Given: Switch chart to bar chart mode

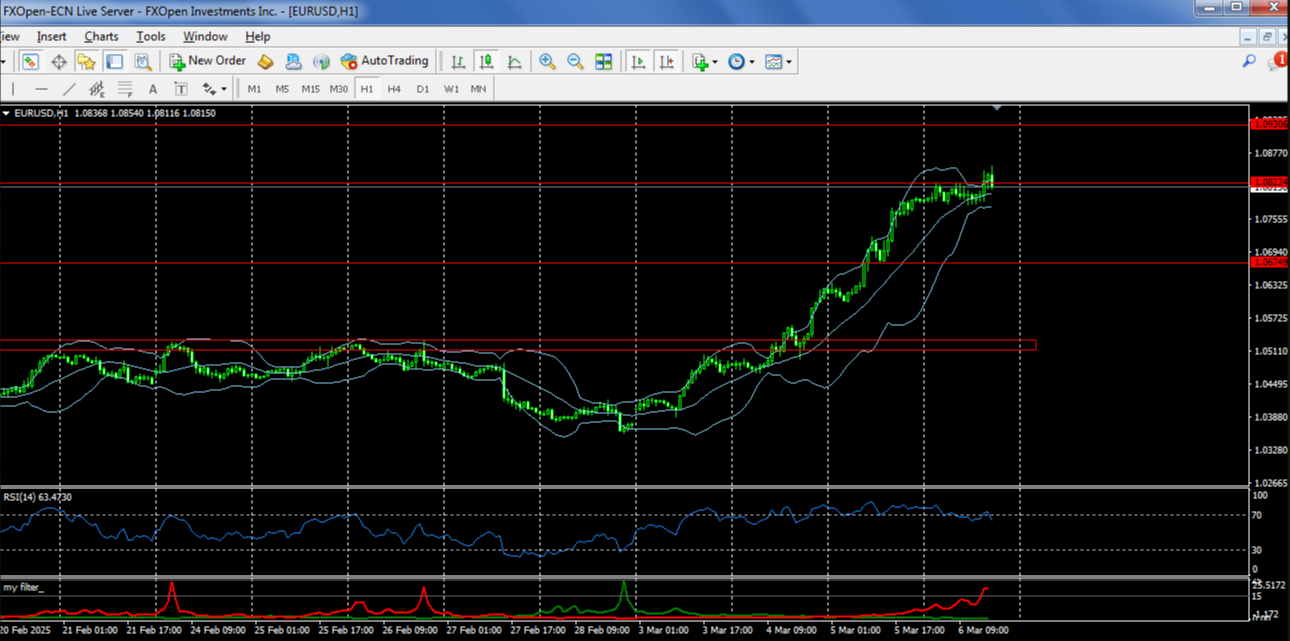Looking at the screenshot, I should coord(458,62).
